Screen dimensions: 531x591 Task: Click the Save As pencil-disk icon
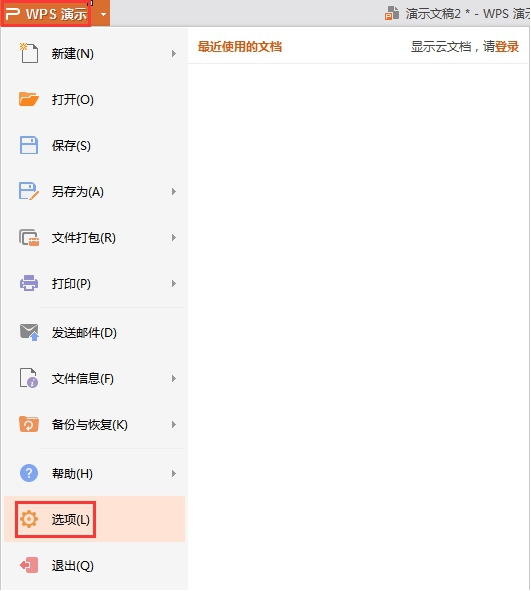tap(29, 191)
